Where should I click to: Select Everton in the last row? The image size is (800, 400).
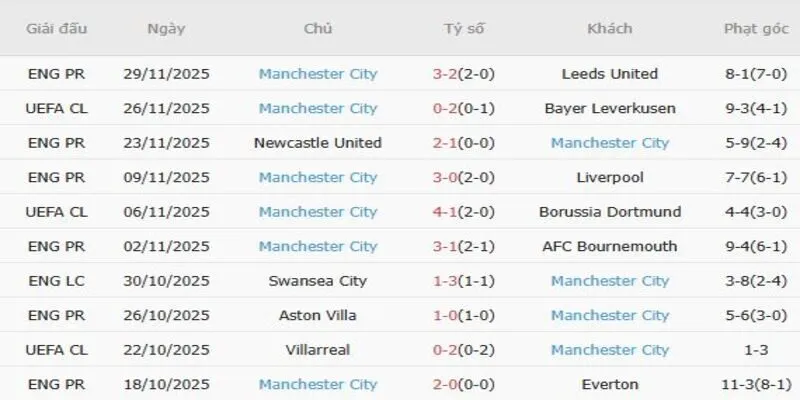coord(610,384)
